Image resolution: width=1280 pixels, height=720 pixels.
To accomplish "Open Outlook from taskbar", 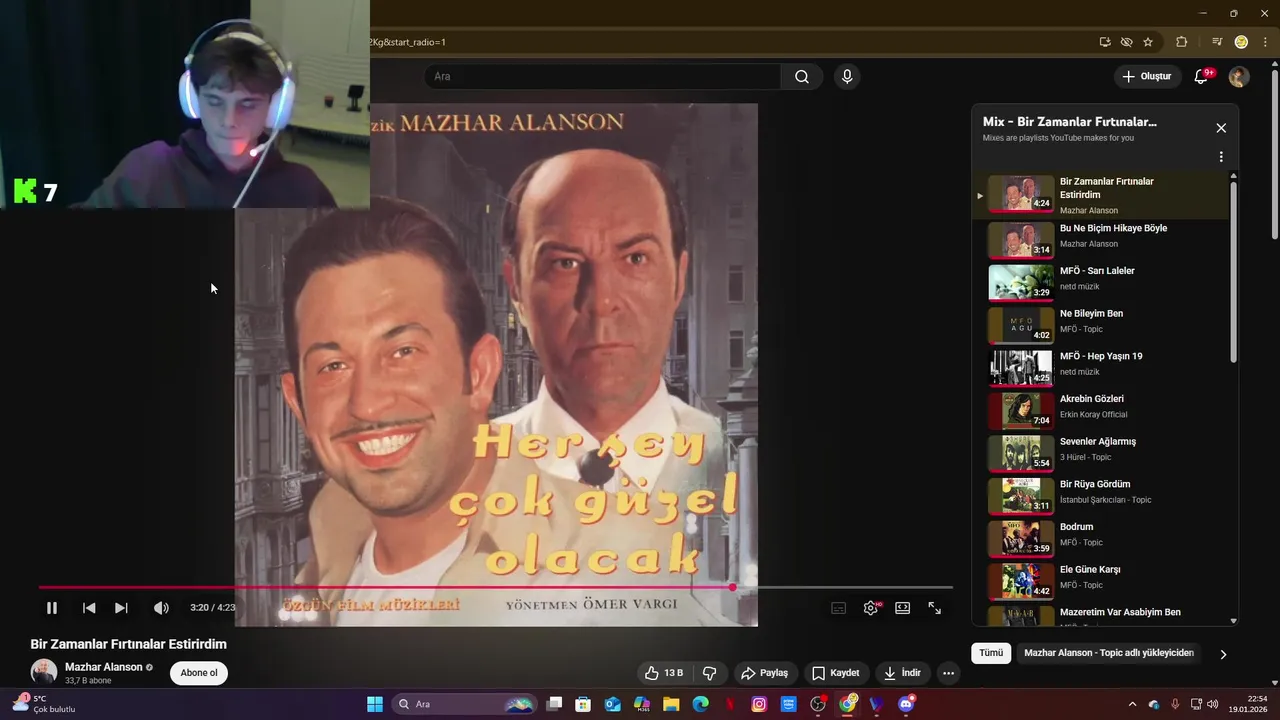I will coord(613,704).
